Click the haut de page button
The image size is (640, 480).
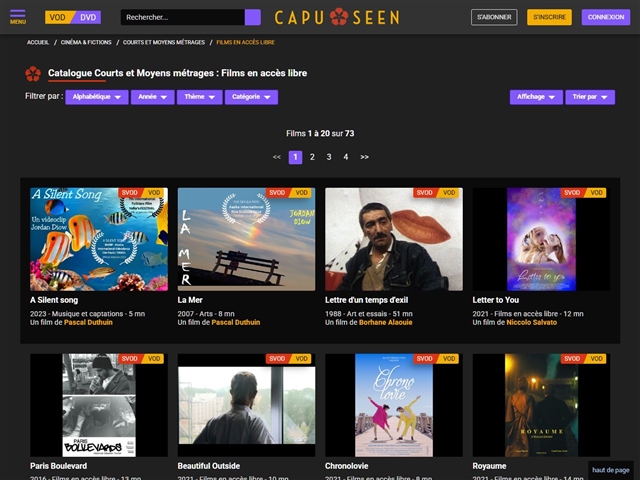(x=611, y=470)
